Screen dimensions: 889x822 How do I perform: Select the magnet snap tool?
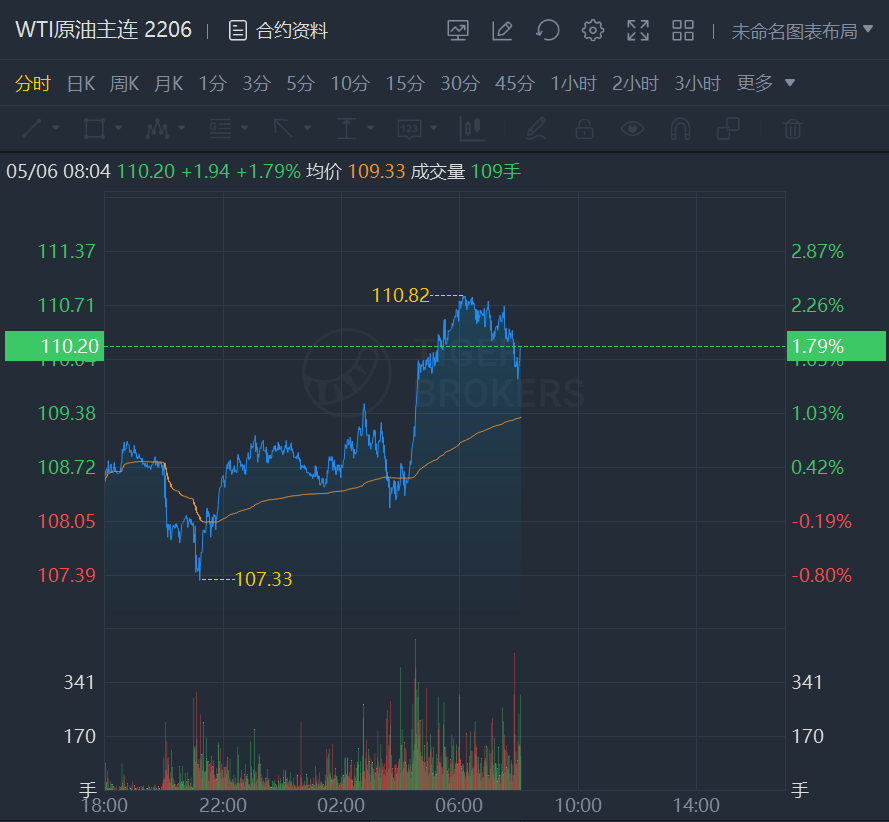pyautogui.click(x=680, y=129)
